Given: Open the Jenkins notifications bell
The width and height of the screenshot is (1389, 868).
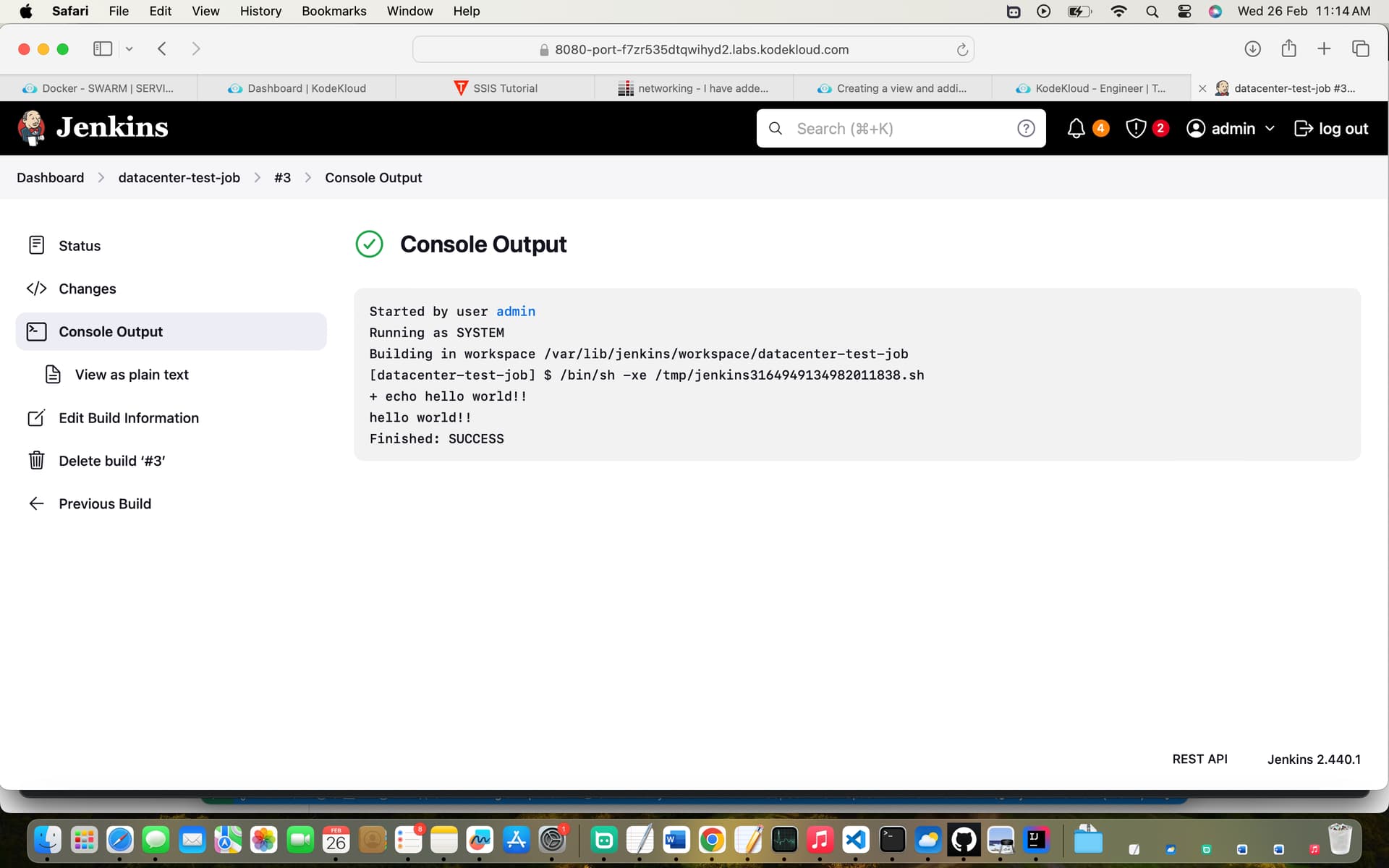Looking at the screenshot, I should (x=1076, y=129).
